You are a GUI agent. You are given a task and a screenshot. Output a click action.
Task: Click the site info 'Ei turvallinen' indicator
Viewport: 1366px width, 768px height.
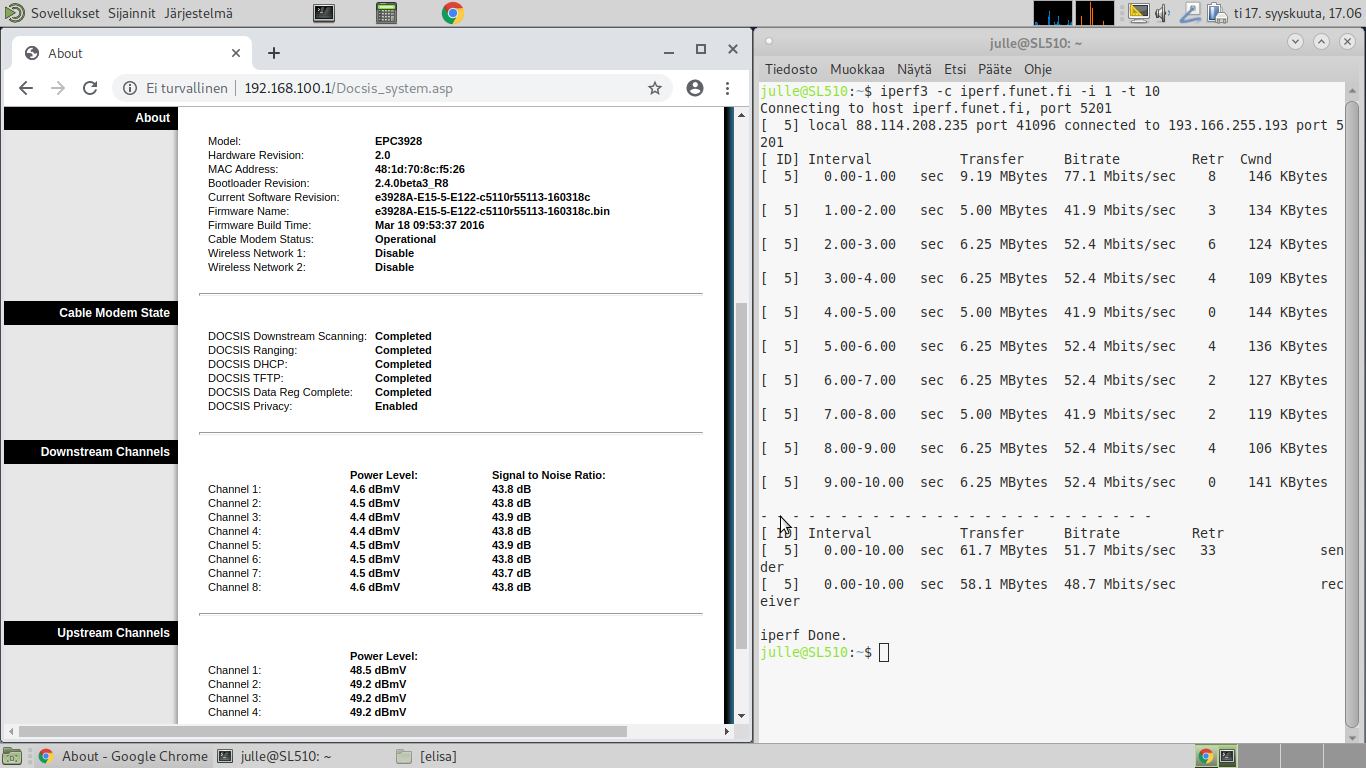click(176, 88)
